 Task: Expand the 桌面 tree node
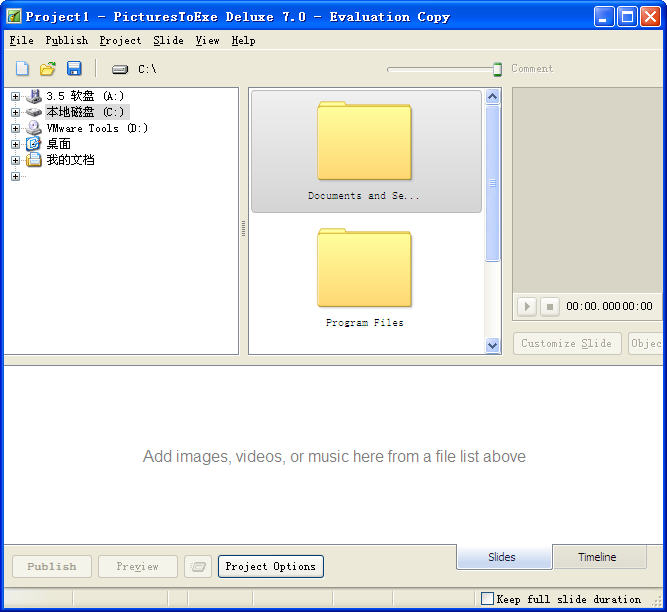click(15, 144)
